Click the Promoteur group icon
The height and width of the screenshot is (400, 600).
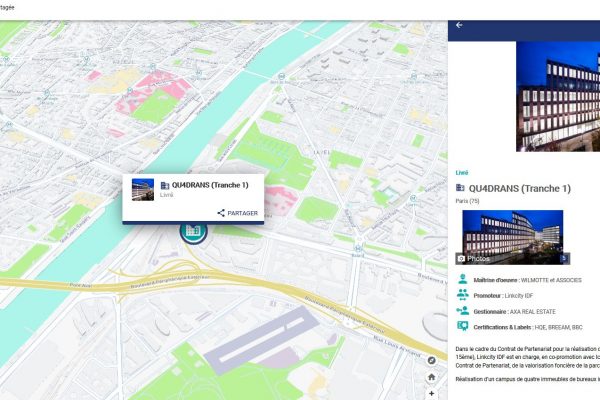462,295
